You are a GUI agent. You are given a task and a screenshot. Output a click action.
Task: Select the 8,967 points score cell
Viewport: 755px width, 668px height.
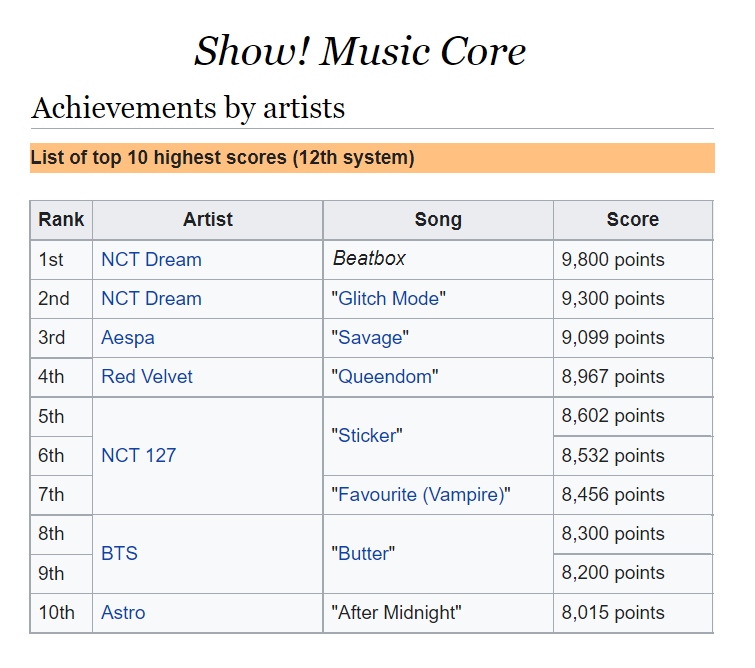pos(633,377)
